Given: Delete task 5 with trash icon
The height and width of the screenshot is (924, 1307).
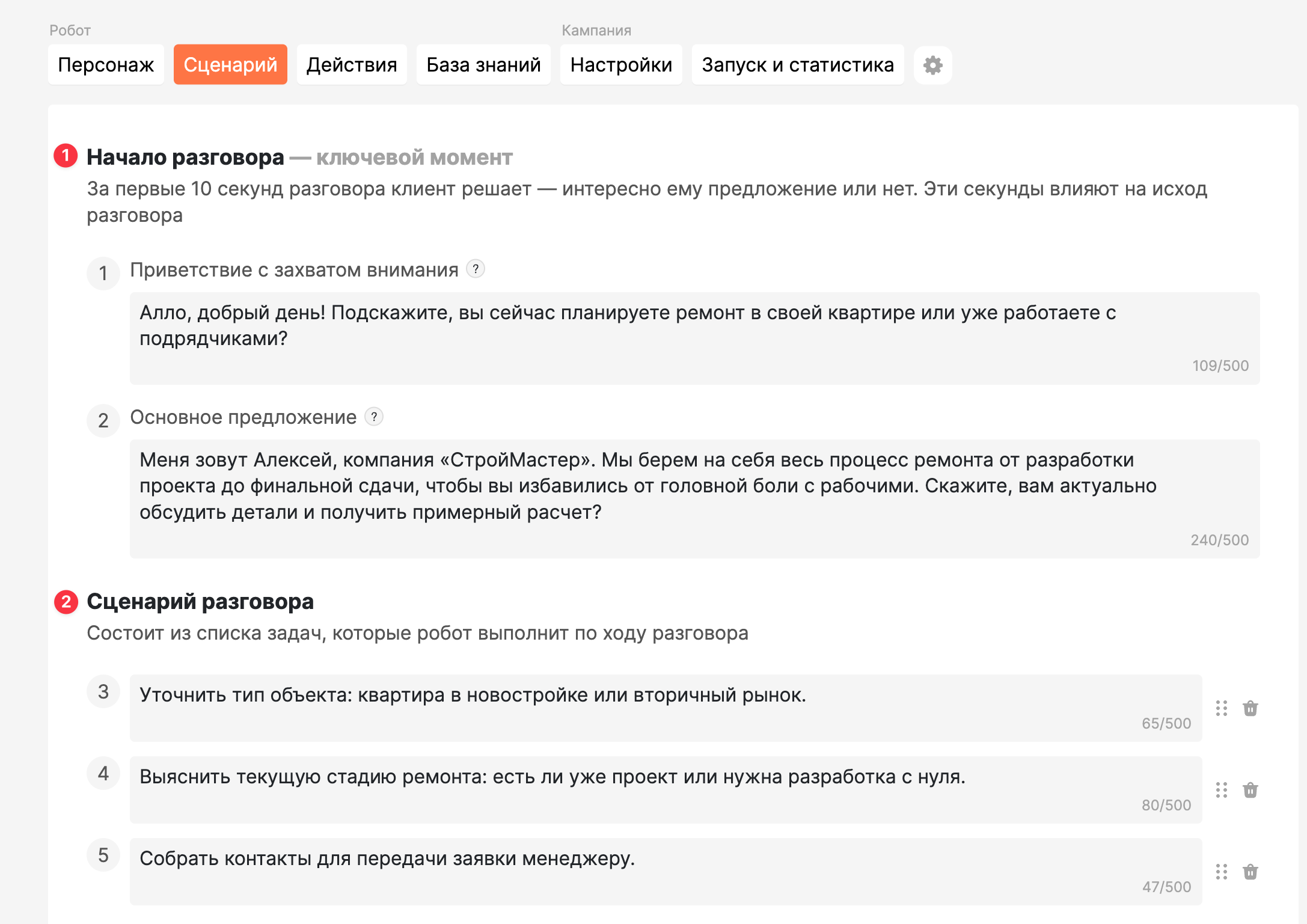Looking at the screenshot, I should tap(1250, 872).
